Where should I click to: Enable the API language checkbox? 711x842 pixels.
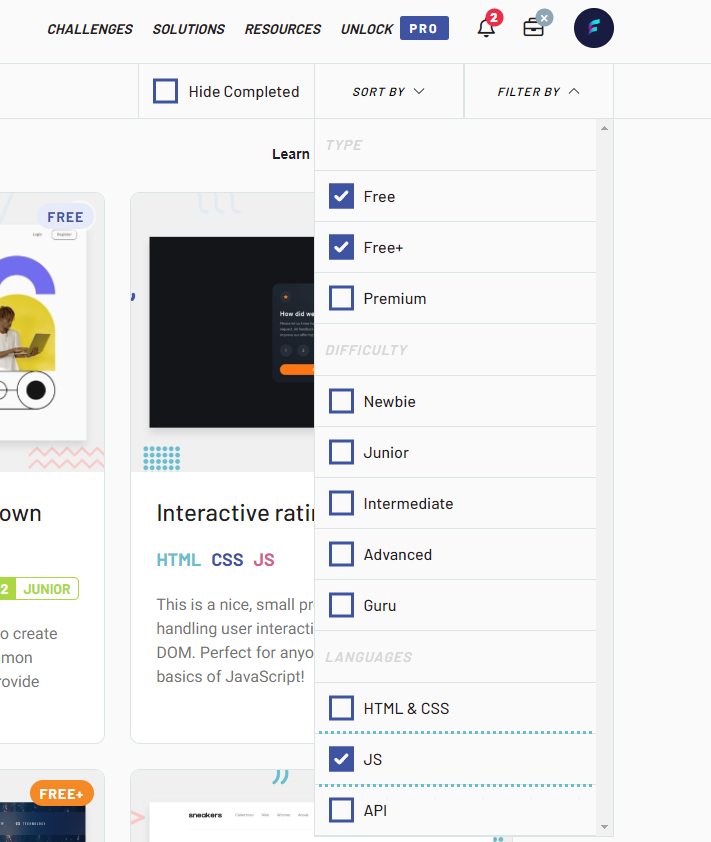[x=342, y=810]
